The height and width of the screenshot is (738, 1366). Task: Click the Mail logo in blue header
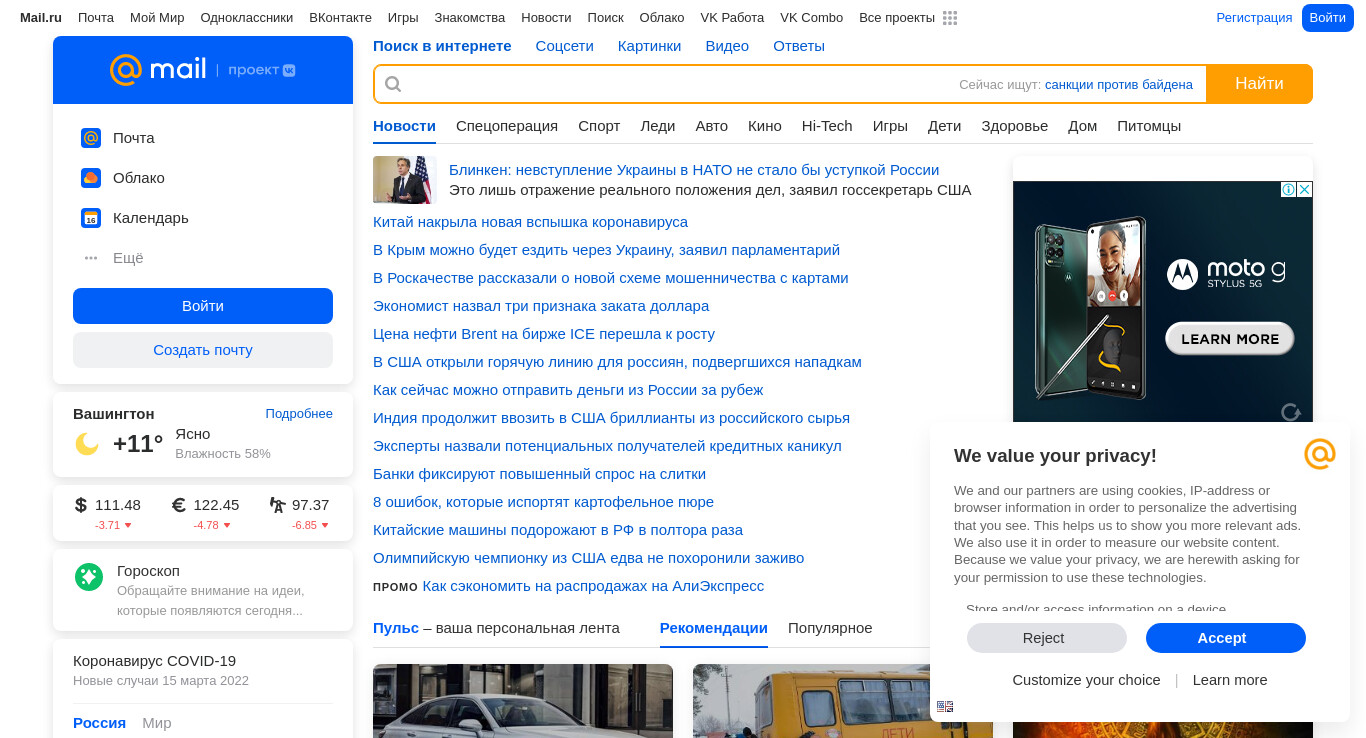coord(158,70)
